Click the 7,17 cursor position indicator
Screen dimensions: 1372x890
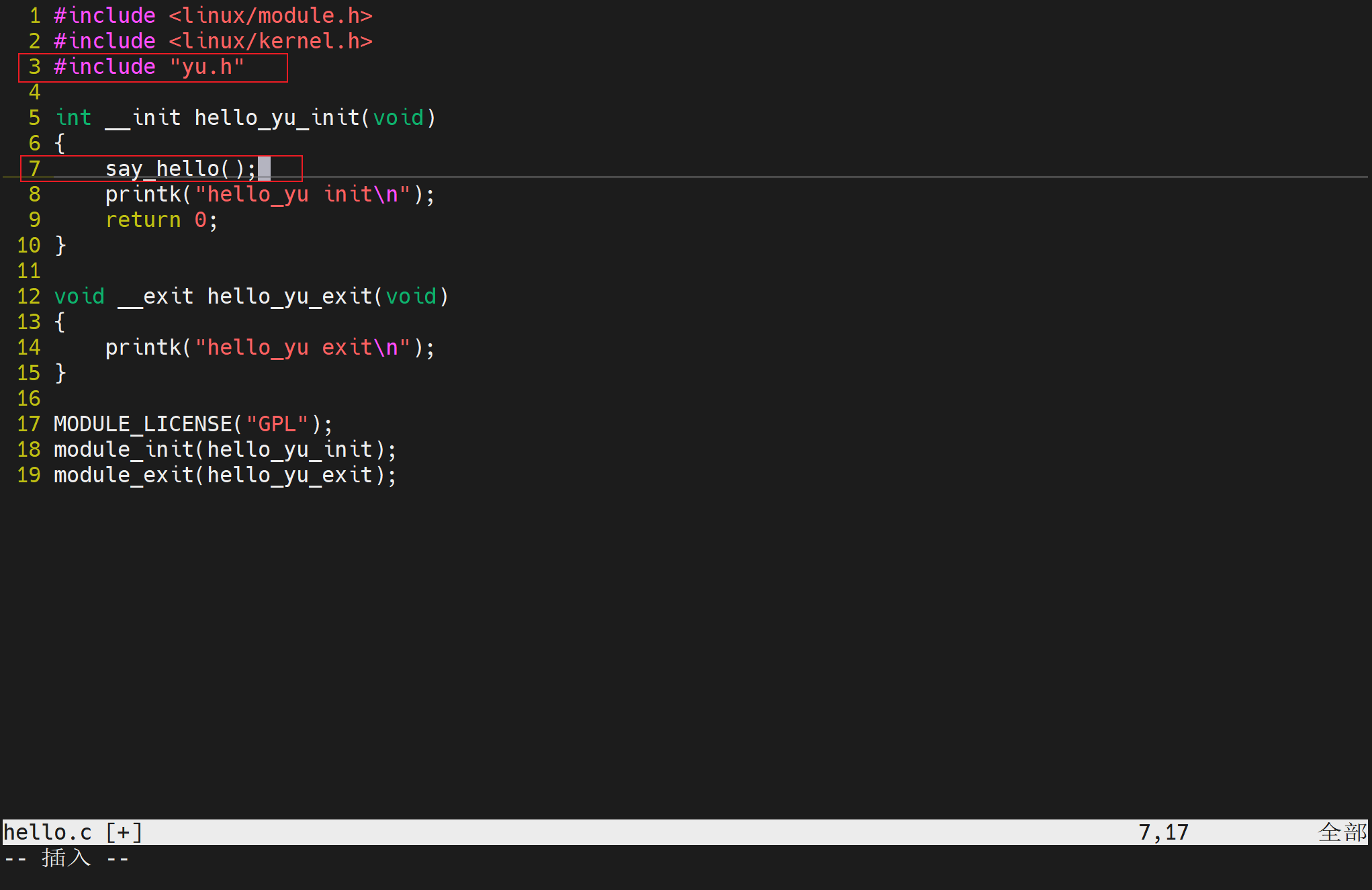pyautogui.click(x=1163, y=832)
